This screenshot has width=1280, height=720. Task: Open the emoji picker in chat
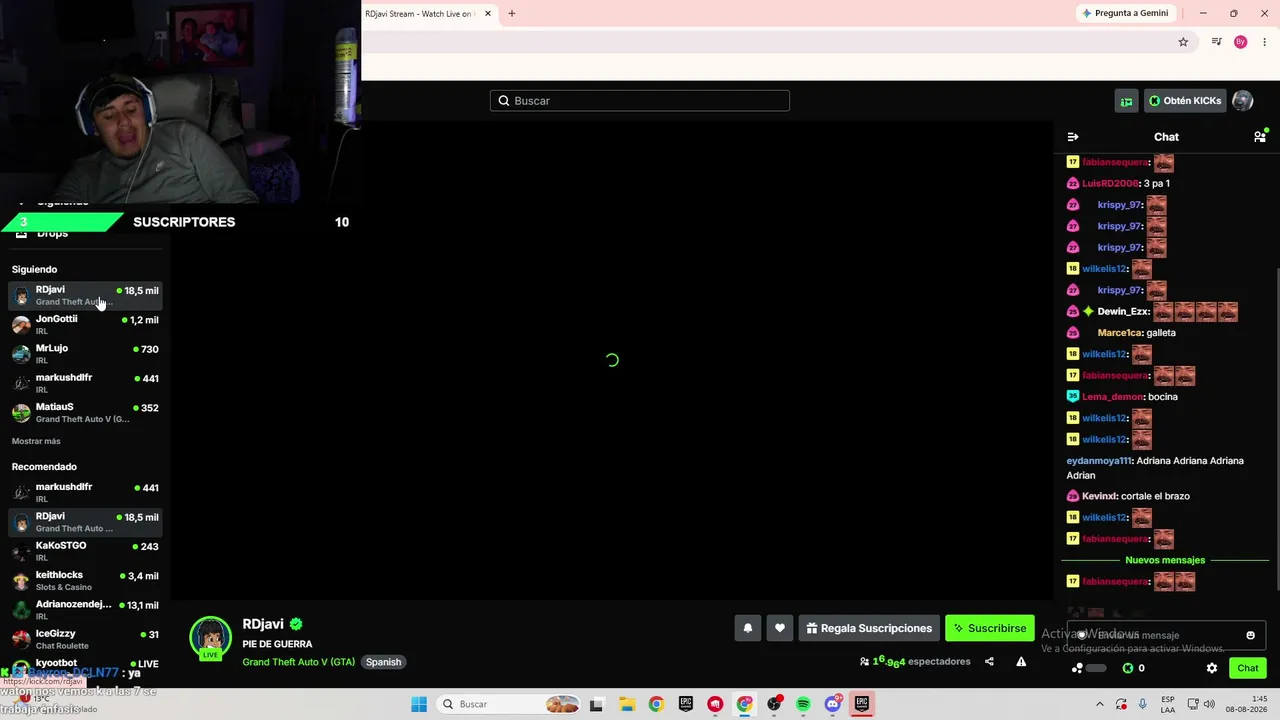click(x=1250, y=635)
